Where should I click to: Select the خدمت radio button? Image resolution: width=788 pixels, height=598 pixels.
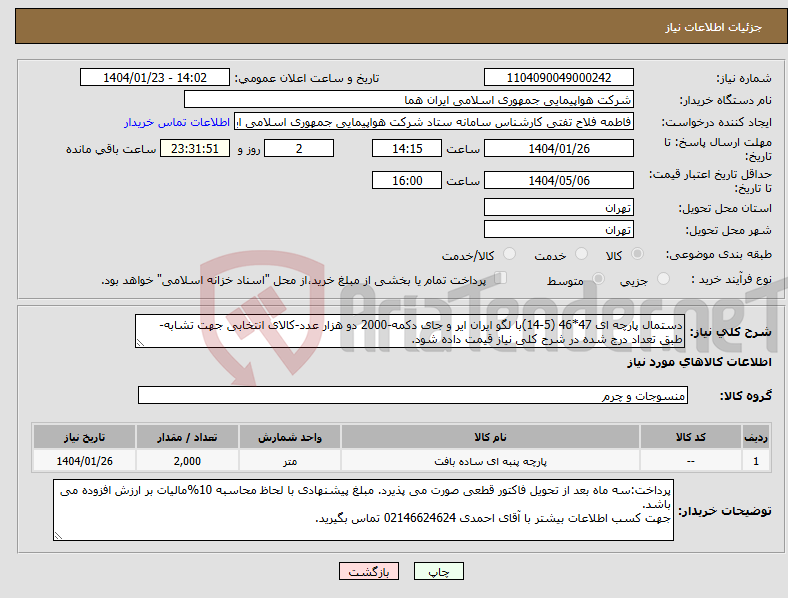[581, 254]
